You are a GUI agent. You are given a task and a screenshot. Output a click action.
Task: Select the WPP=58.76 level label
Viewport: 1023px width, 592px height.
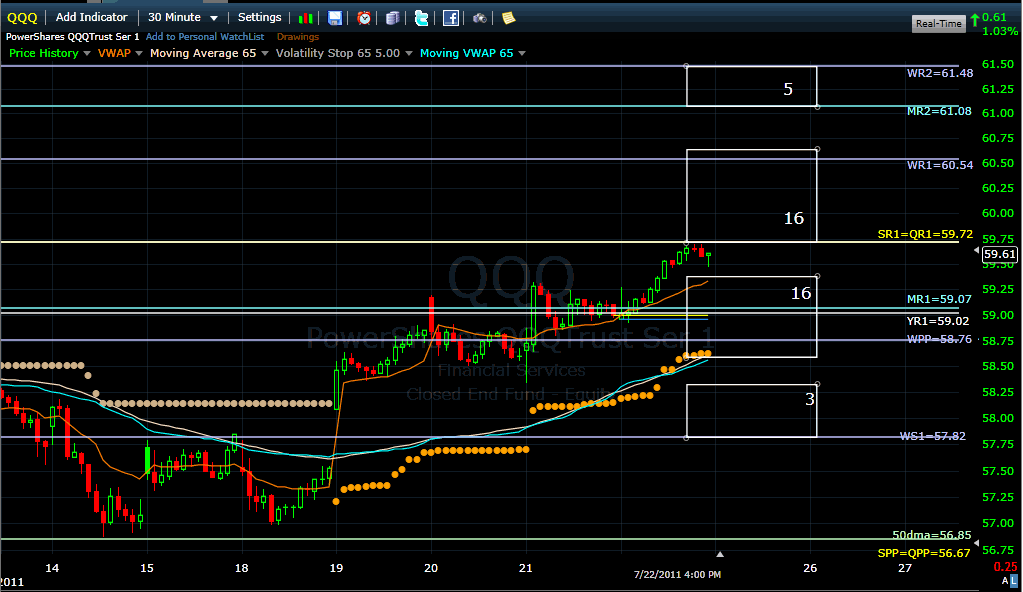click(939, 339)
